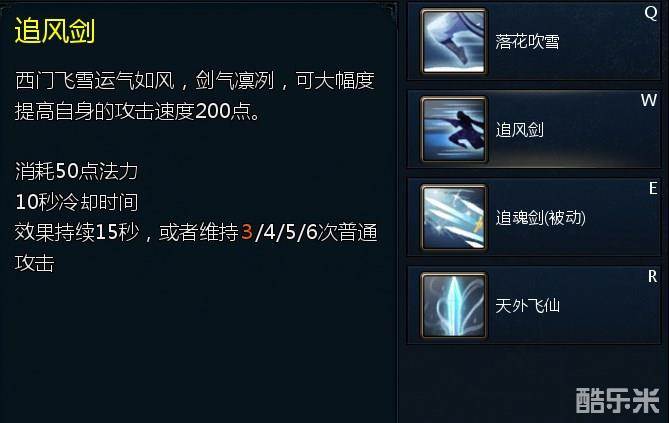
Task: Click the E hotkey letter
Action: pos(653,188)
